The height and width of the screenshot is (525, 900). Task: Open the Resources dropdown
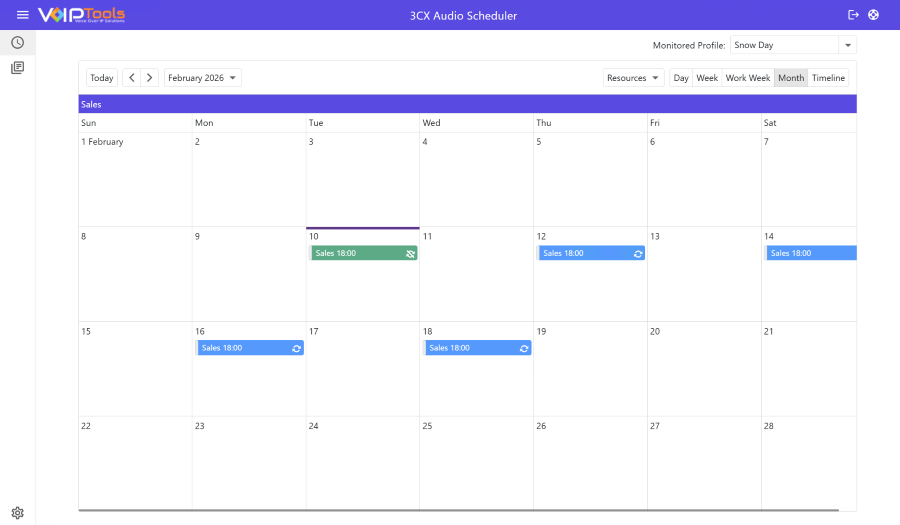pyautogui.click(x=633, y=78)
